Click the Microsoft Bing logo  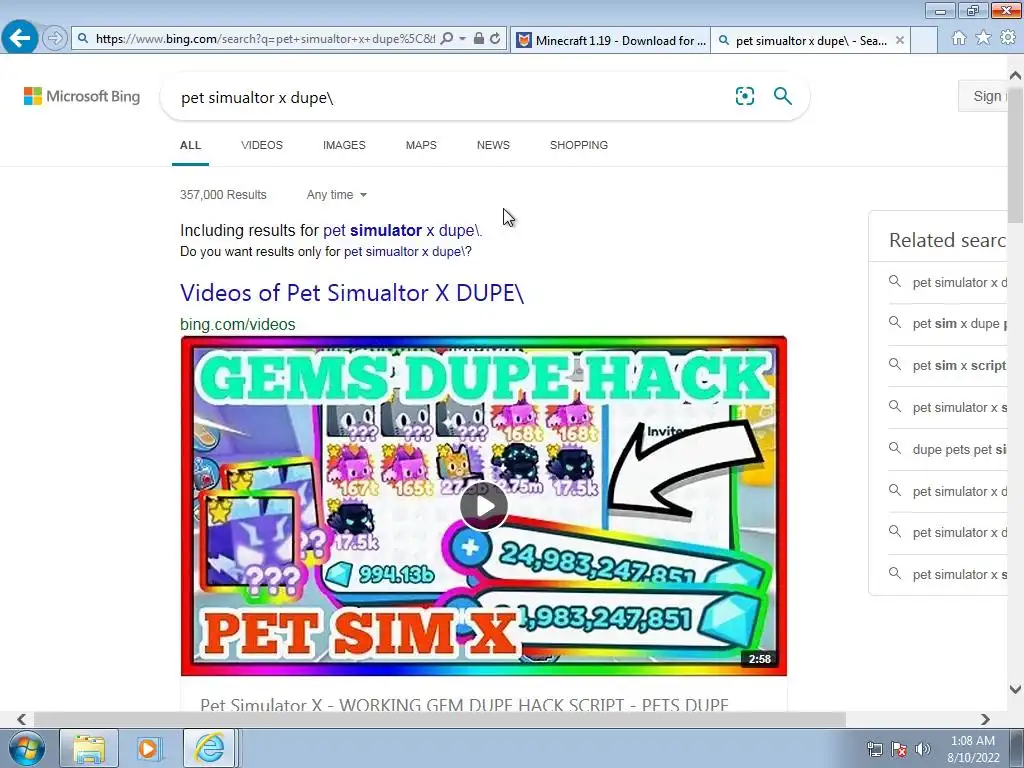[x=82, y=96]
